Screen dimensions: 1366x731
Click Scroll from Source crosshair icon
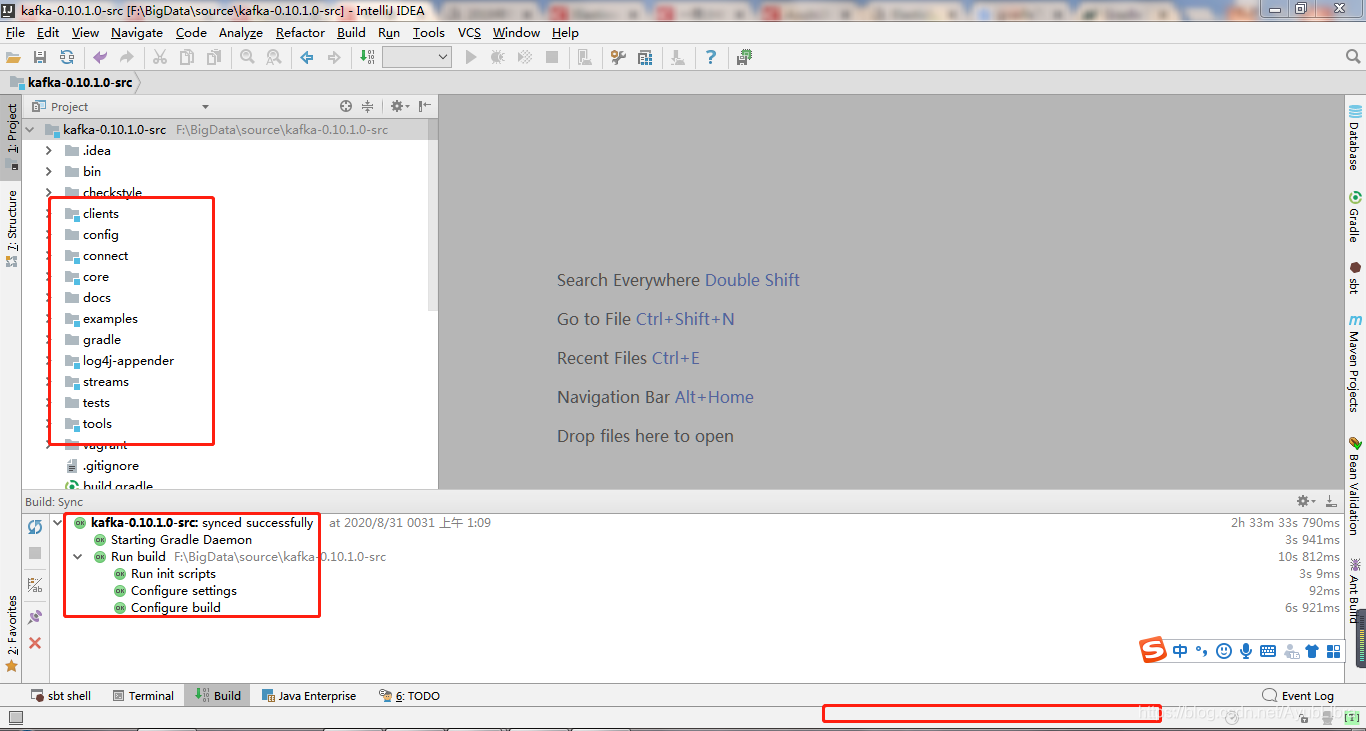(x=346, y=106)
